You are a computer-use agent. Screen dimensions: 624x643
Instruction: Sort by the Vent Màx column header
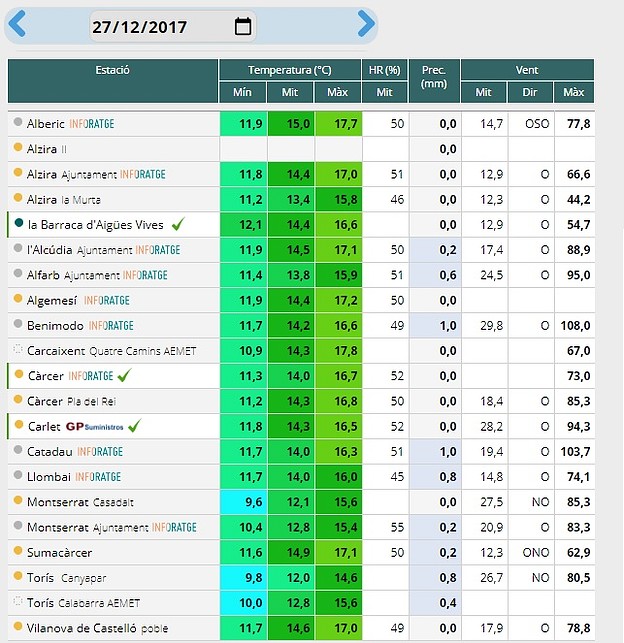(574, 92)
